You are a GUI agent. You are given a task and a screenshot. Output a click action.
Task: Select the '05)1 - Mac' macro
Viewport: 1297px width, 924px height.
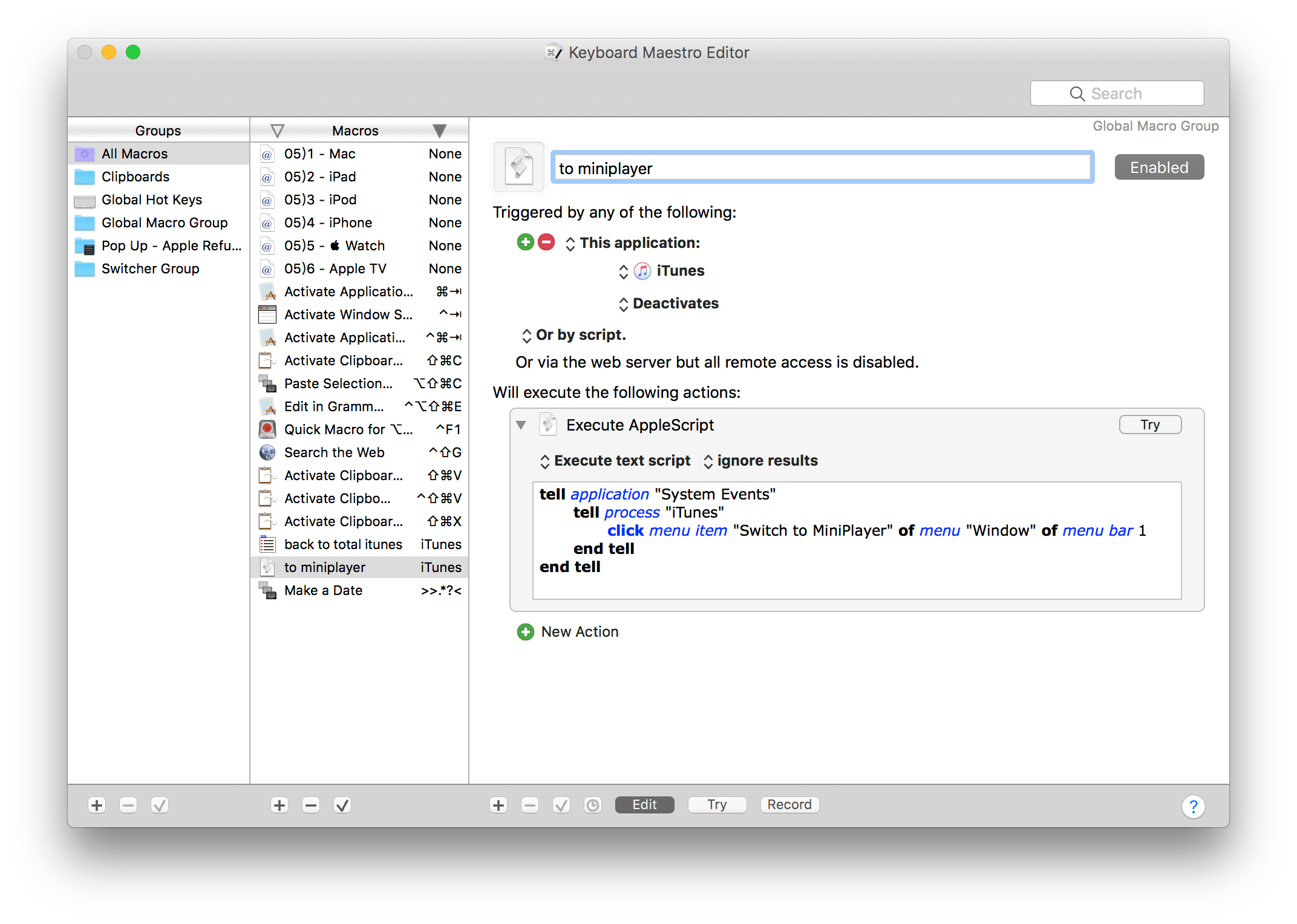pos(359,154)
